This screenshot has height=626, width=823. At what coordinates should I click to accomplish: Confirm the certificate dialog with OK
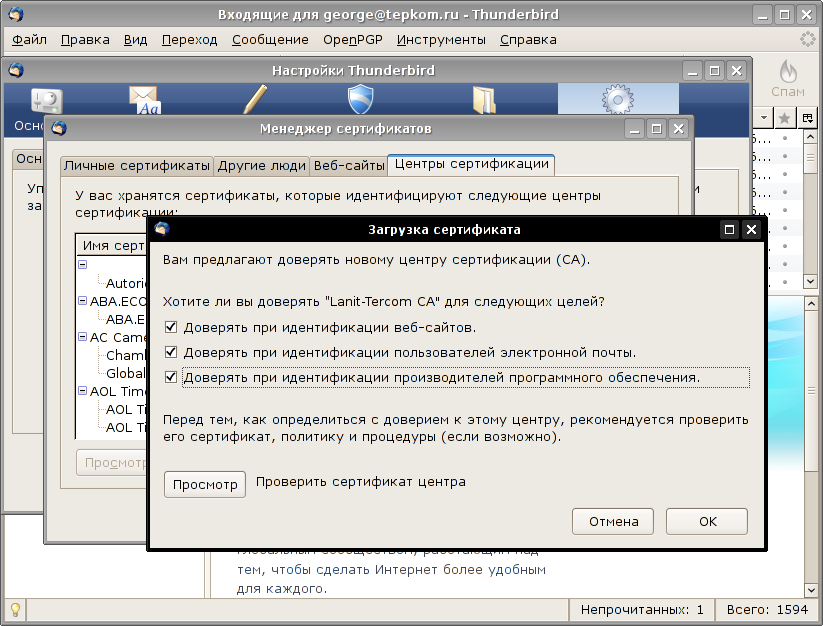(707, 522)
